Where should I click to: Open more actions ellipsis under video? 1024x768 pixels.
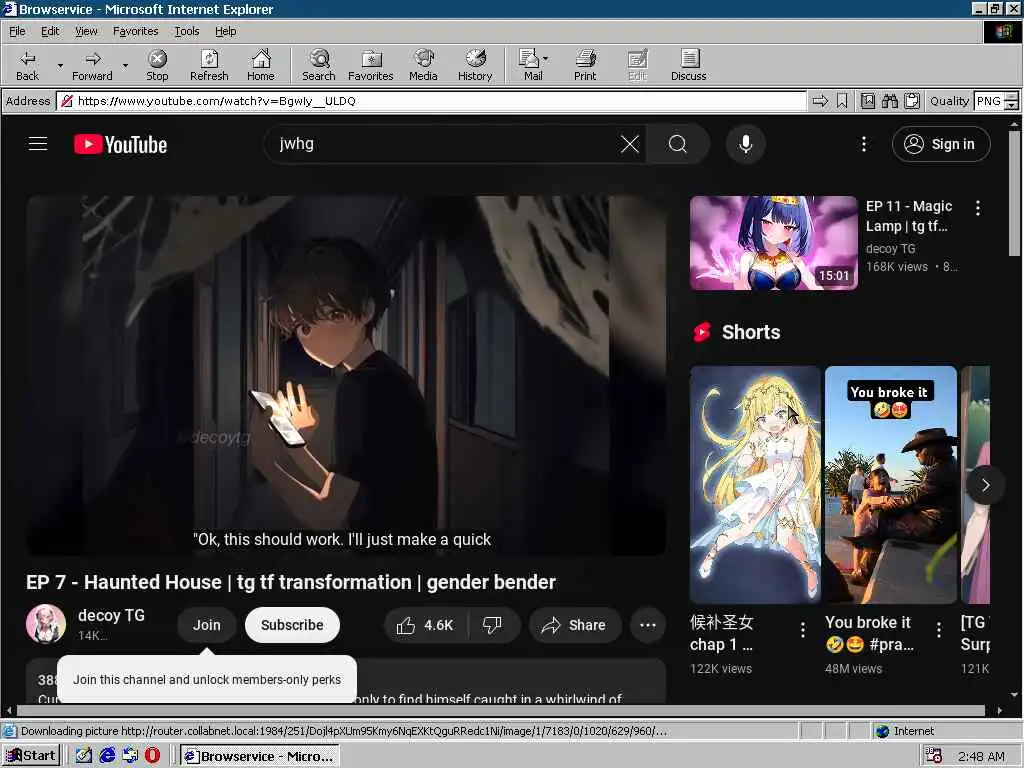(x=648, y=625)
